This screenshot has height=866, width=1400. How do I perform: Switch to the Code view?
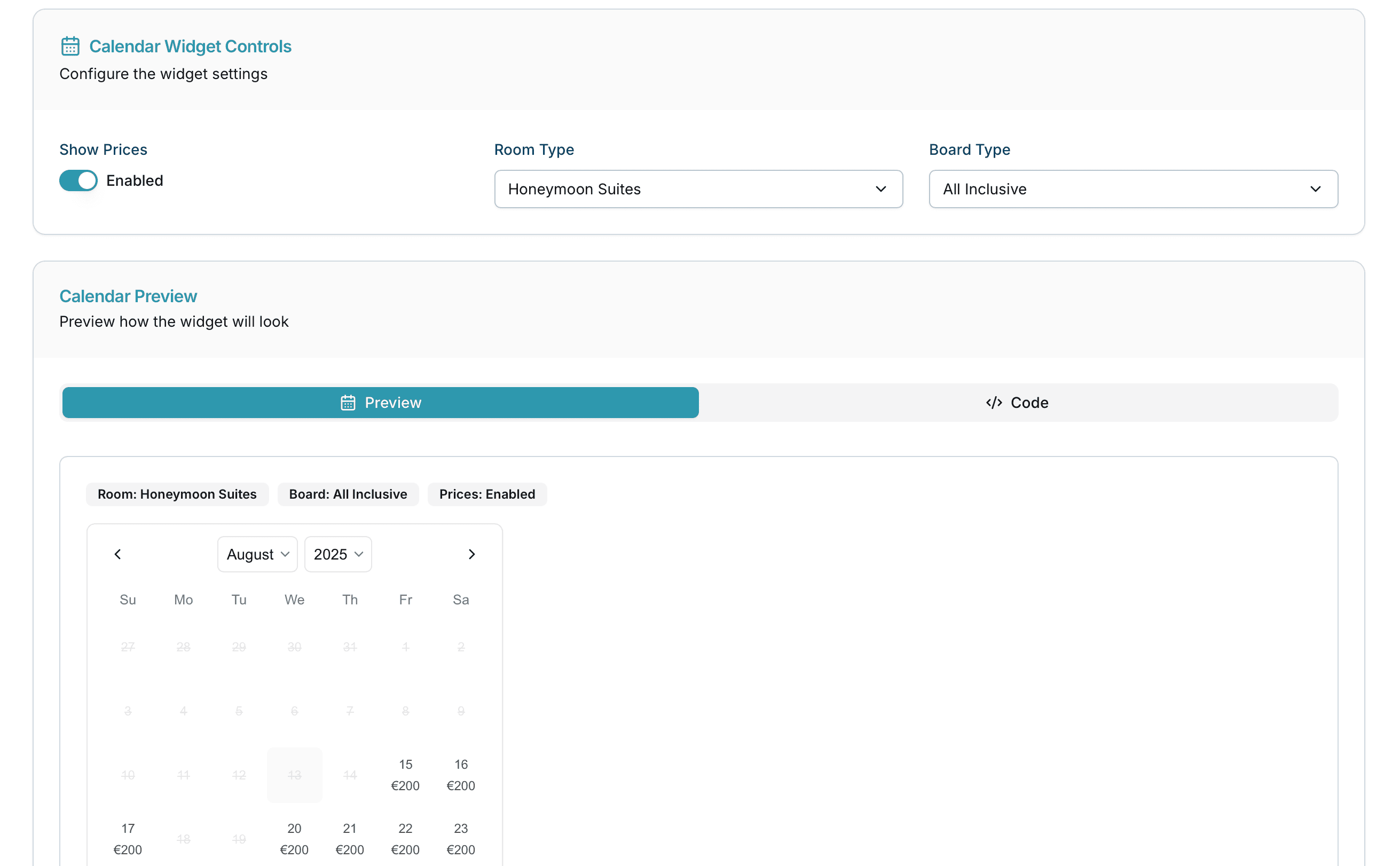click(x=1018, y=403)
